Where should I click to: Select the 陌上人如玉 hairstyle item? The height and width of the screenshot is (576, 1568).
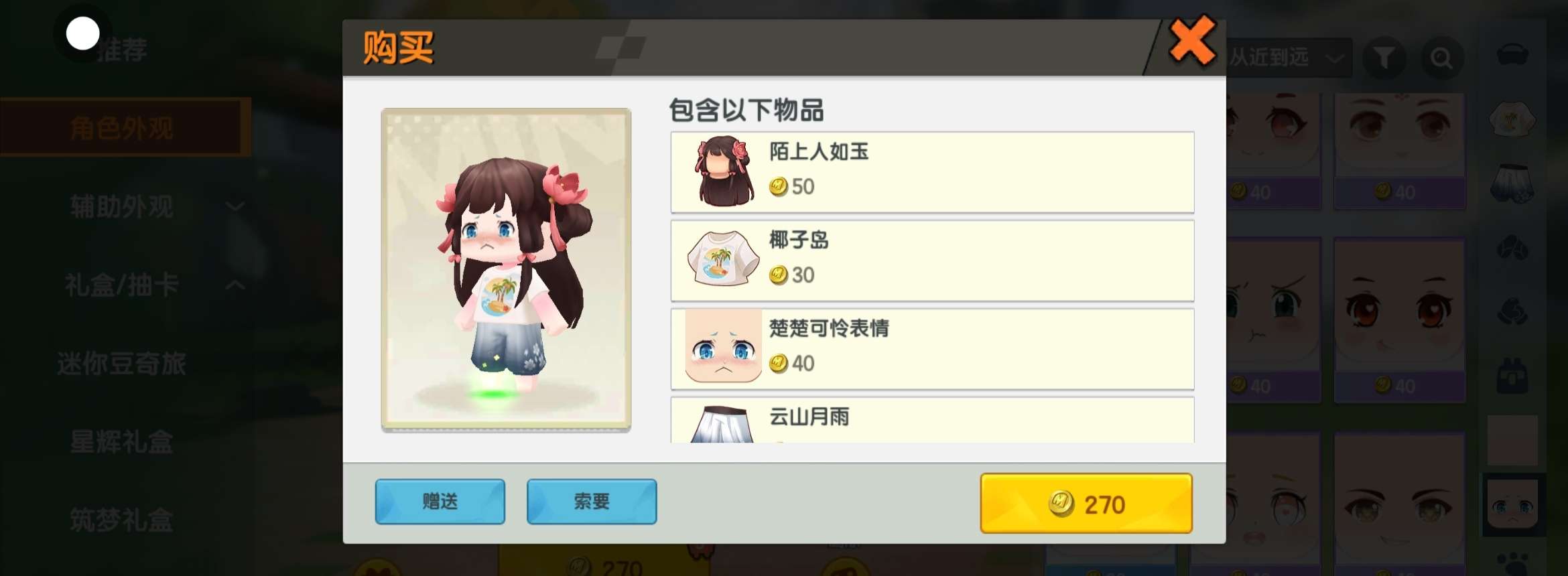pos(932,172)
